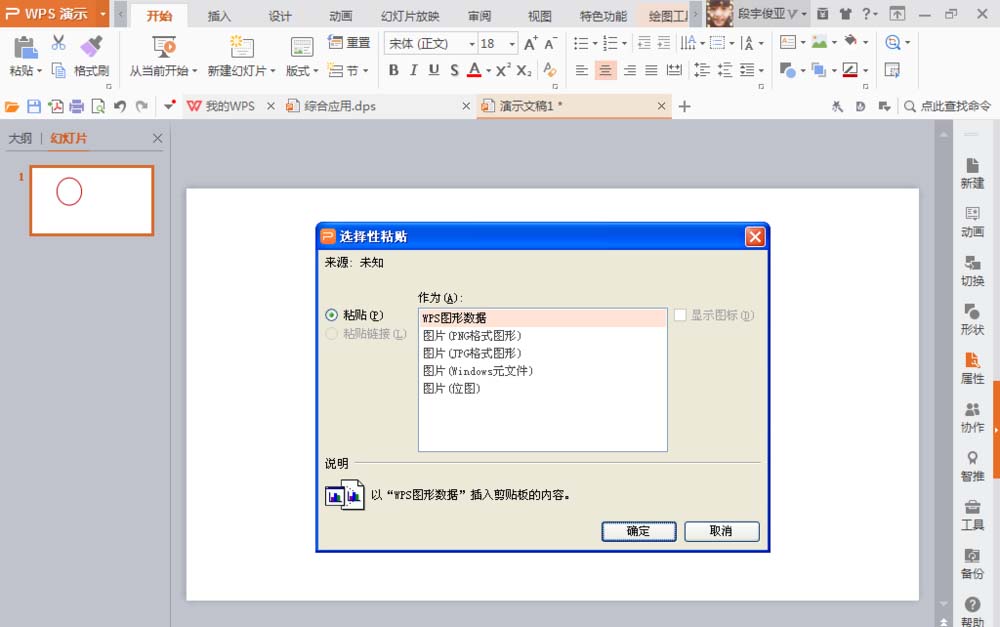The height and width of the screenshot is (627, 1000).
Task: Switch to the 插入 ribbon tab
Action: point(219,16)
